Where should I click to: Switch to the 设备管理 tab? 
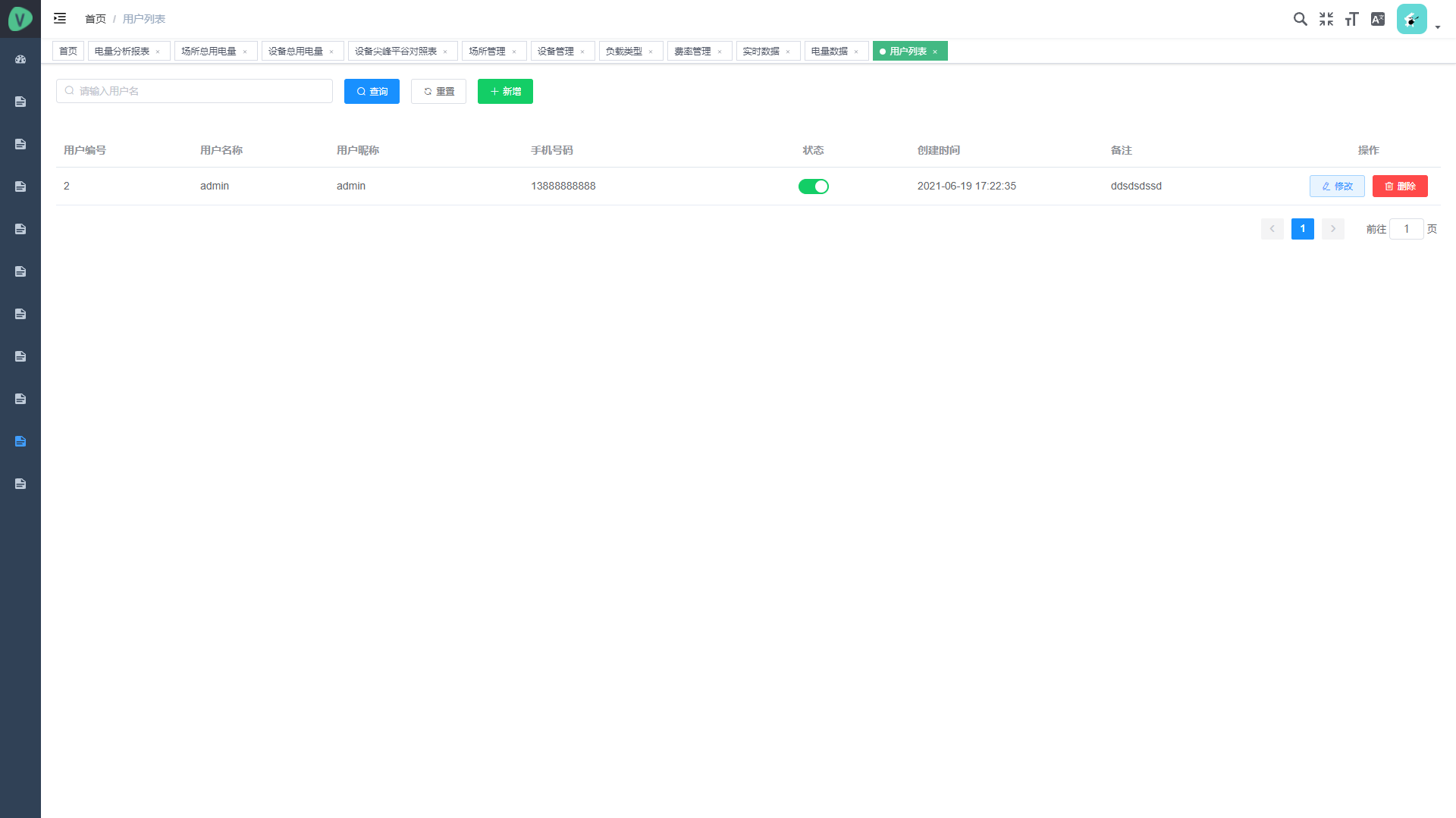(x=555, y=52)
